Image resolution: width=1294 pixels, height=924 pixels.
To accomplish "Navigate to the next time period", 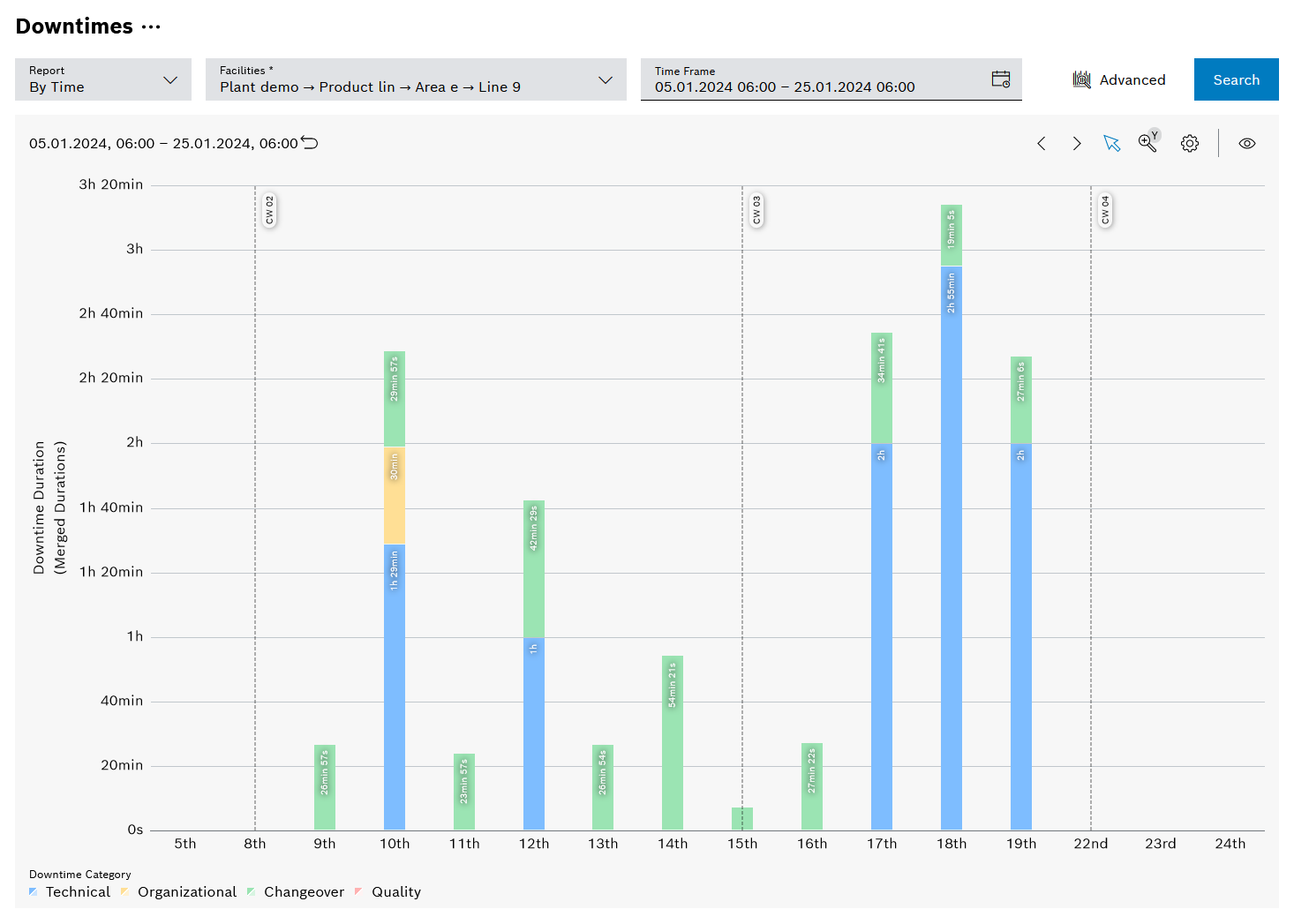I will (x=1077, y=143).
